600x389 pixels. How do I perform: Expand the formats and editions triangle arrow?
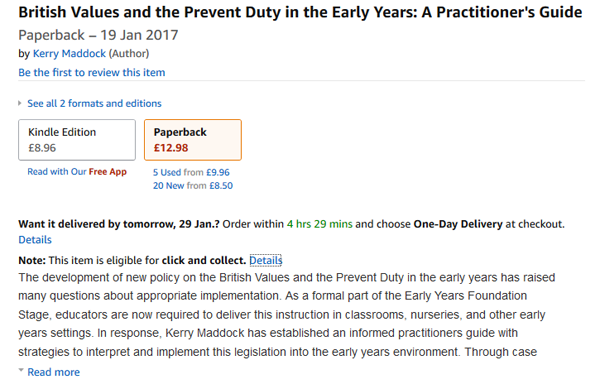(20, 103)
